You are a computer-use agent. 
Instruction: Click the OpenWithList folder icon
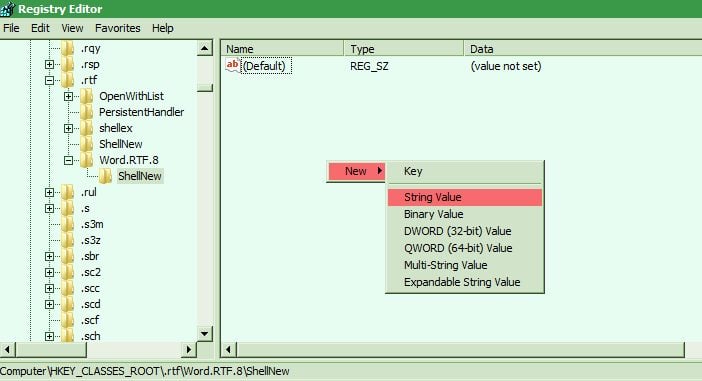[x=87, y=96]
